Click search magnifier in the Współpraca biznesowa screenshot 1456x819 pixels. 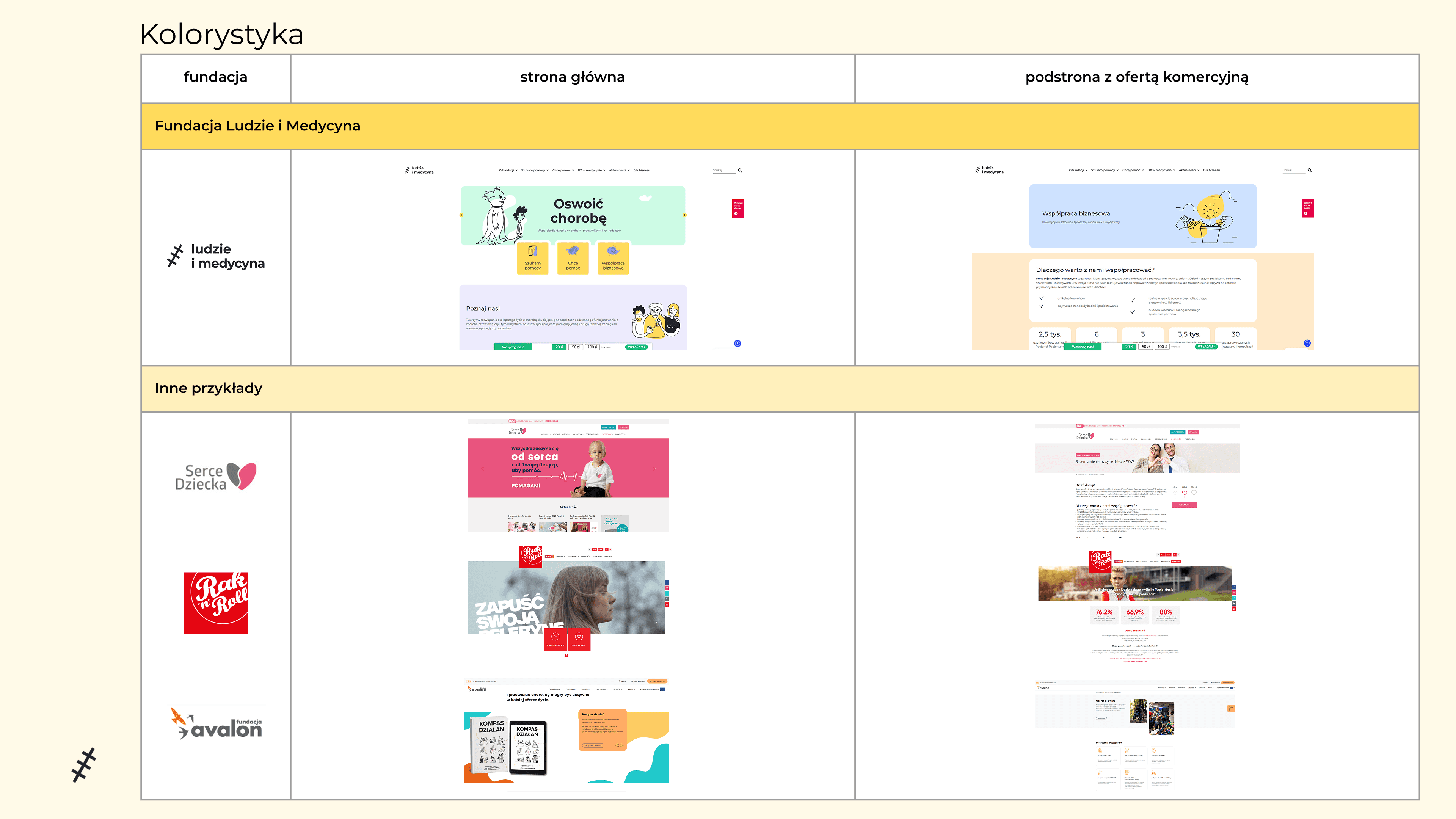click(x=1309, y=170)
